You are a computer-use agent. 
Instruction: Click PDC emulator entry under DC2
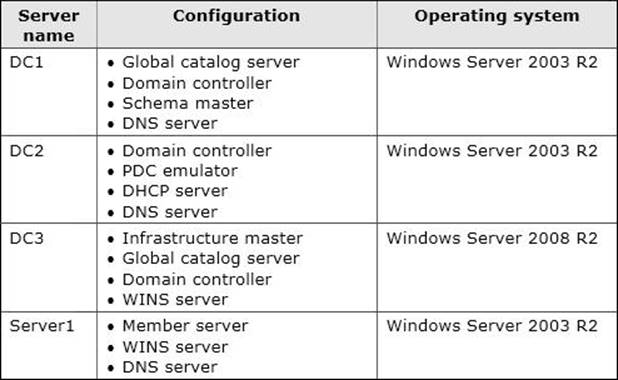[180, 171]
